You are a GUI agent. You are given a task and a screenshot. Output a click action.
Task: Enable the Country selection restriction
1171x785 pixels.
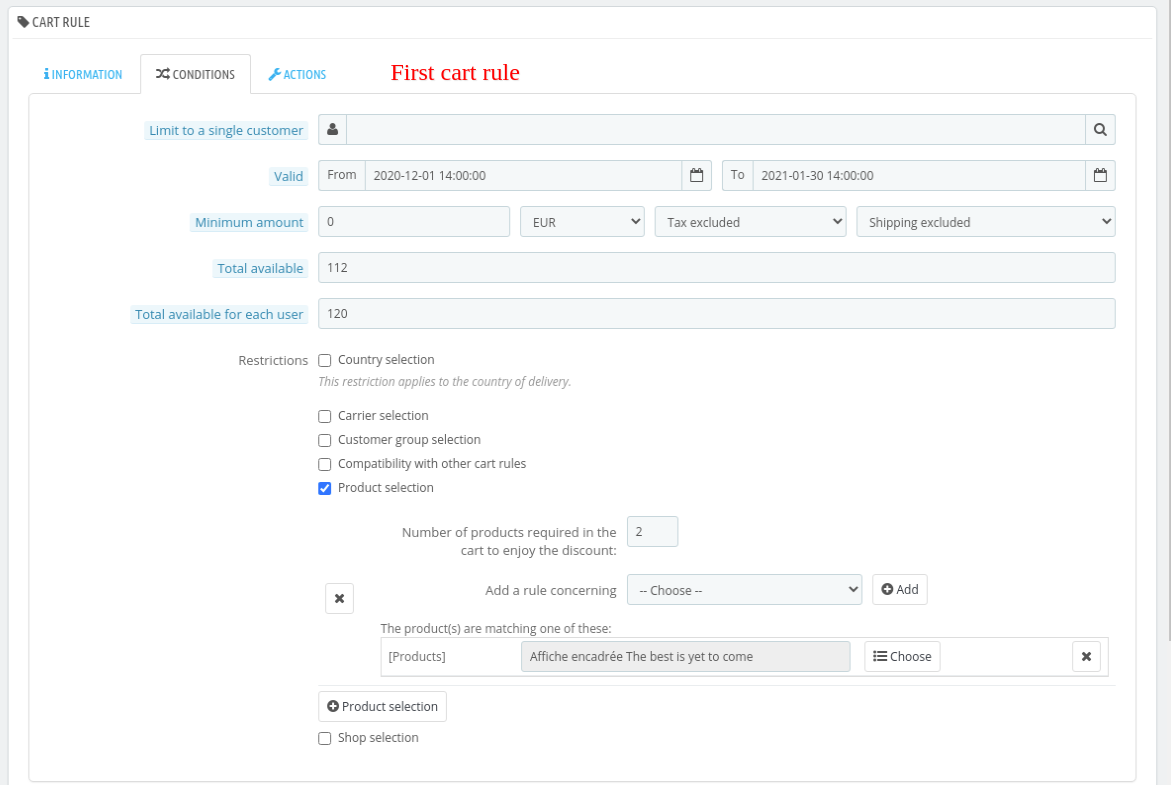324,360
